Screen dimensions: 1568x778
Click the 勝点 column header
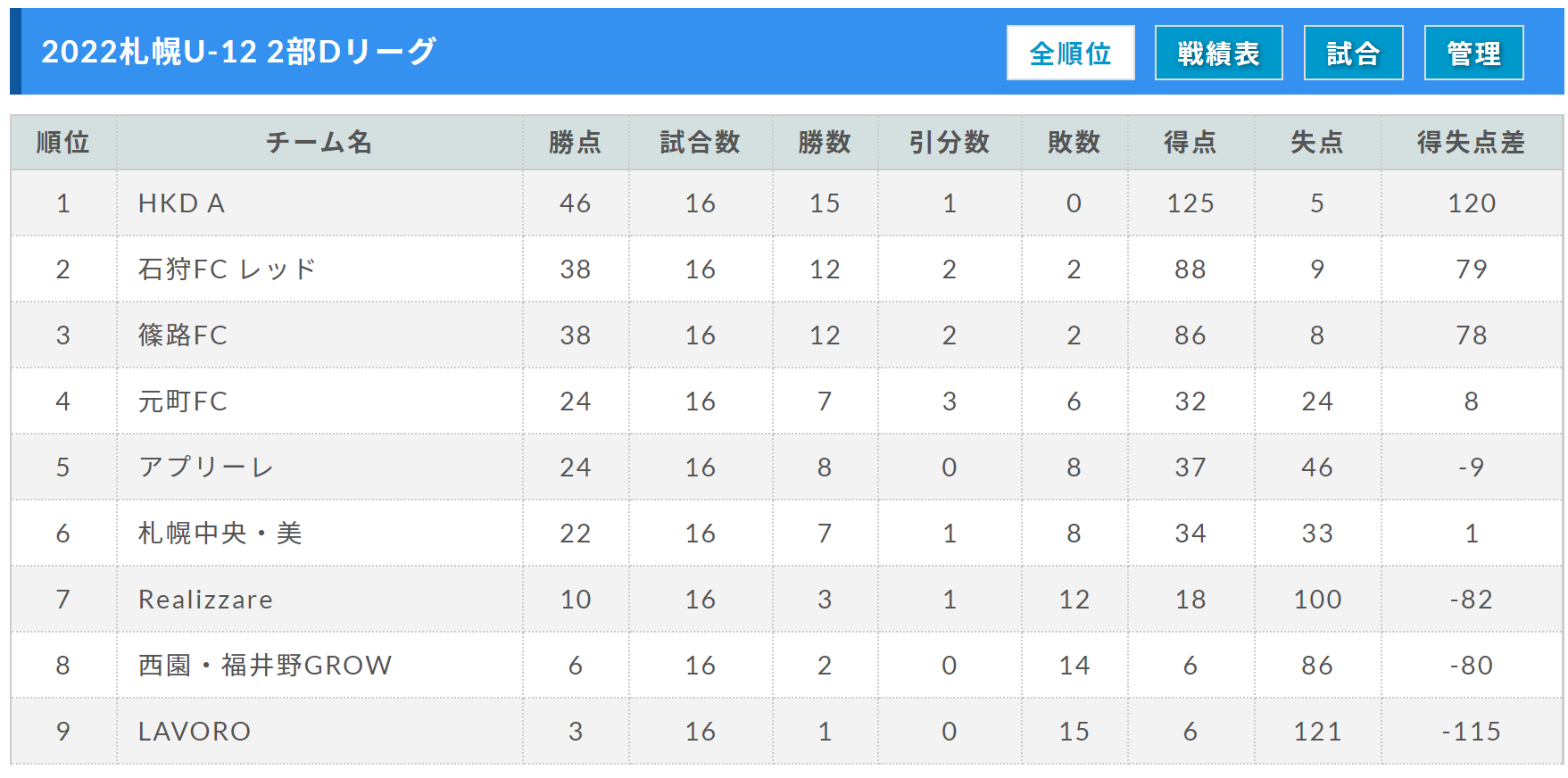point(576,142)
